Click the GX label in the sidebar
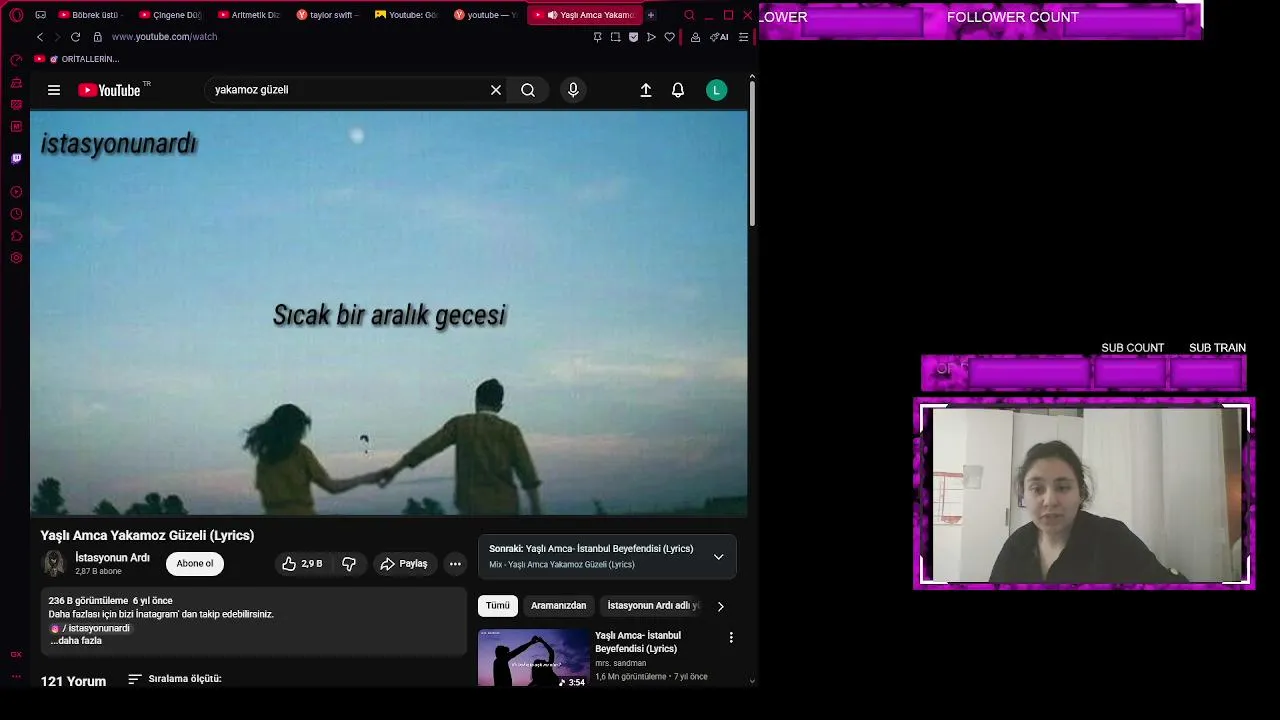1280x720 pixels. coord(16,654)
